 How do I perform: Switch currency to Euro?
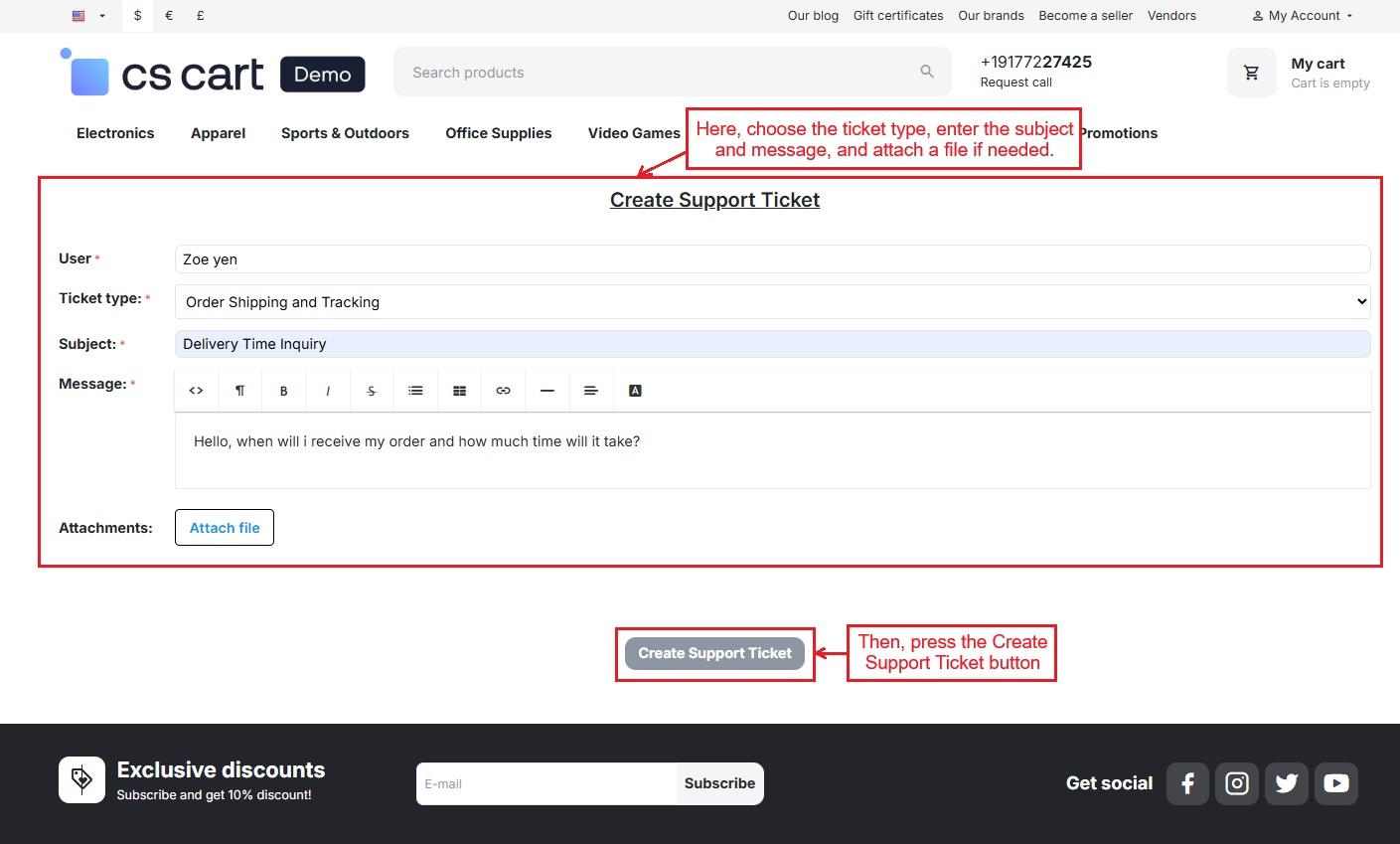click(169, 16)
